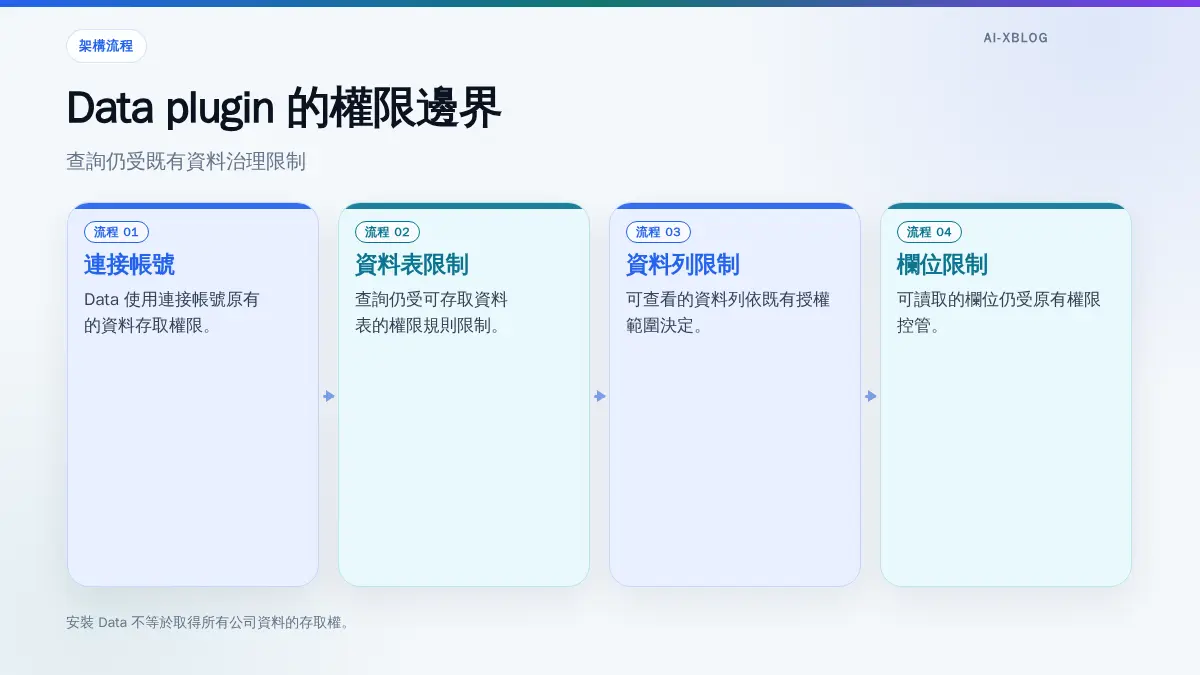Select the 資料列限制 heading
Image resolution: width=1200 pixels, height=675 pixels.
683,265
